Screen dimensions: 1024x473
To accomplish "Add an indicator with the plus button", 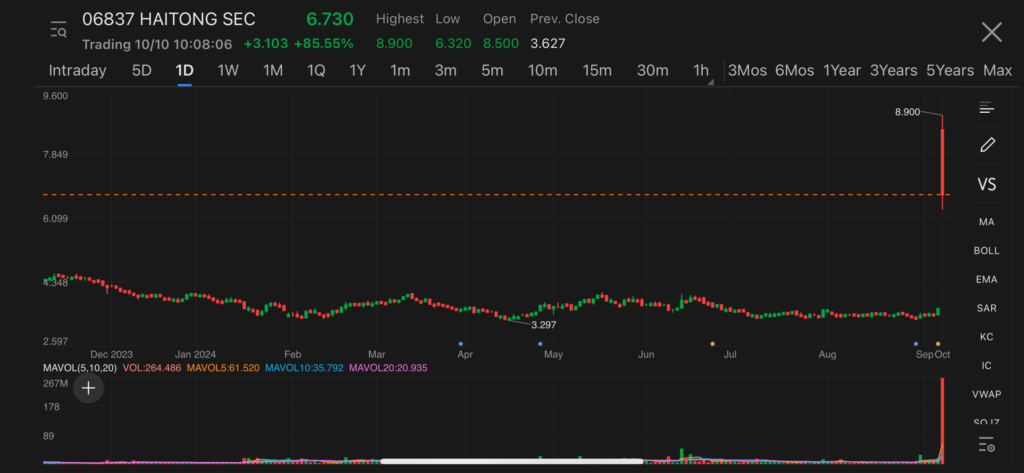I will 88,388.
